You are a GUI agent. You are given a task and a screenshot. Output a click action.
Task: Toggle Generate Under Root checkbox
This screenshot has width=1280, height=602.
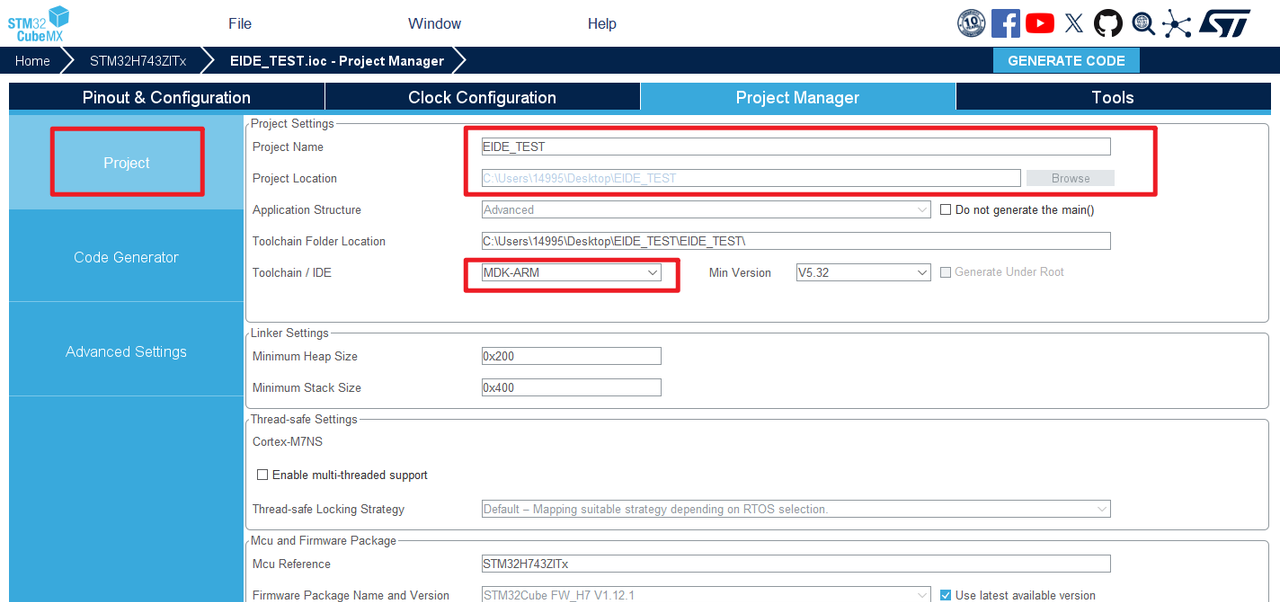coord(946,272)
